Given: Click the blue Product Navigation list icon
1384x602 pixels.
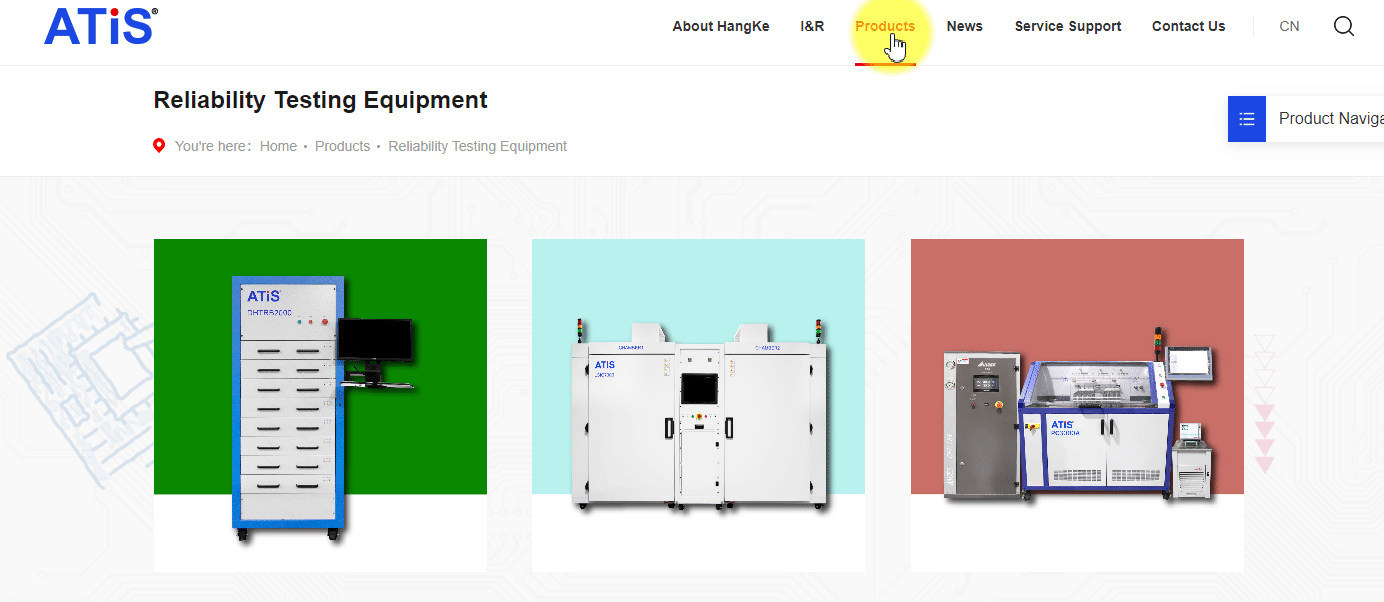Looking at the screenshot, I should coord(1247,119).
